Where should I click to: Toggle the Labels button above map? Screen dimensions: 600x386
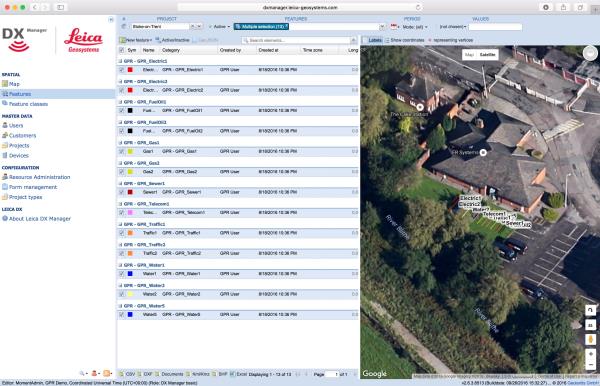[x=372, y=40]
